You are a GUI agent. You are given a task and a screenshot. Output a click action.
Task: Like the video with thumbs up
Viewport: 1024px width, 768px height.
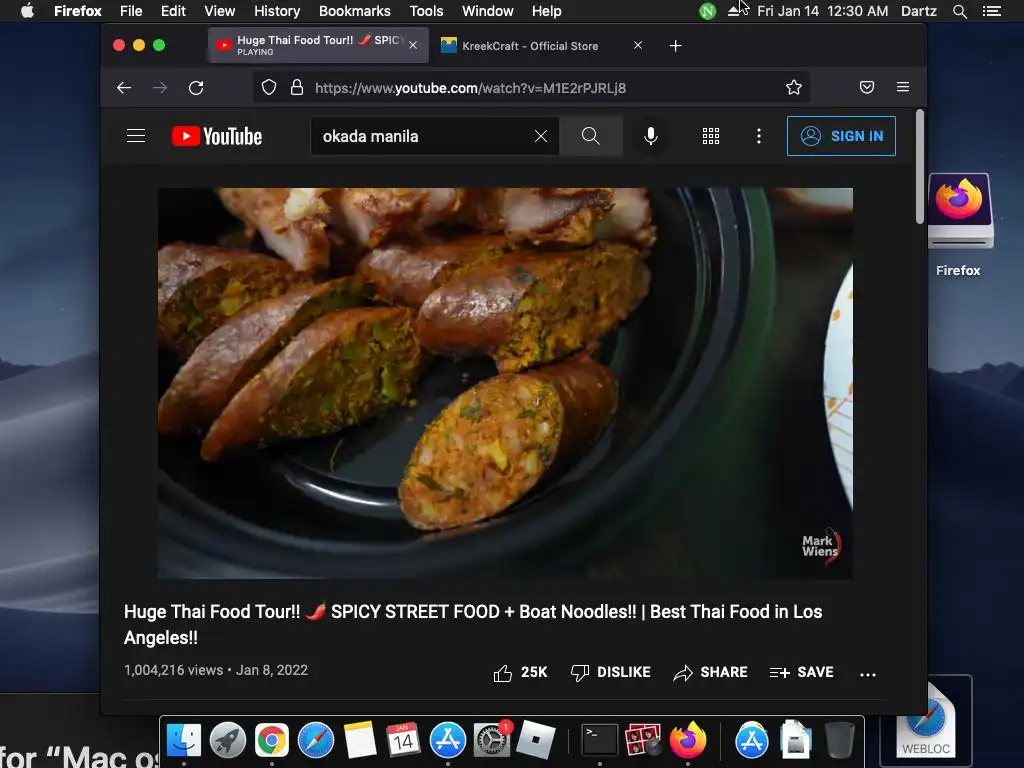pos(520,673)
